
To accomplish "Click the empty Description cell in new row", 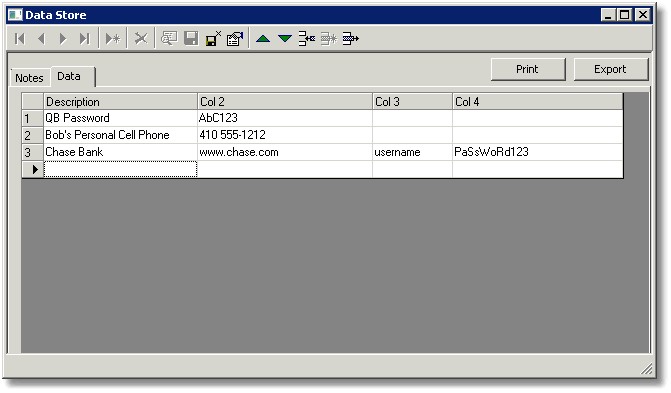I will coord(120,169).
